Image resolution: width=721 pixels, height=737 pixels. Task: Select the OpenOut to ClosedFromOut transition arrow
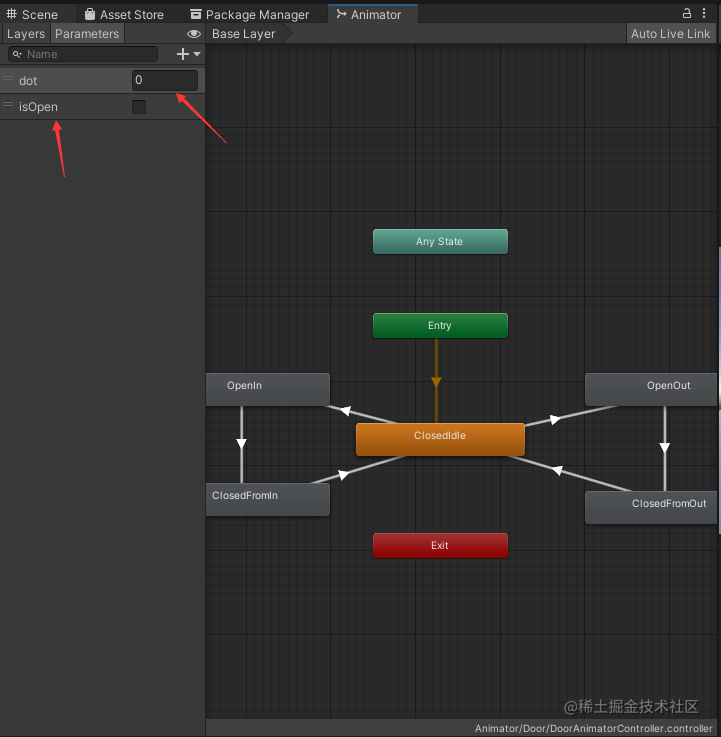(665, 447)
